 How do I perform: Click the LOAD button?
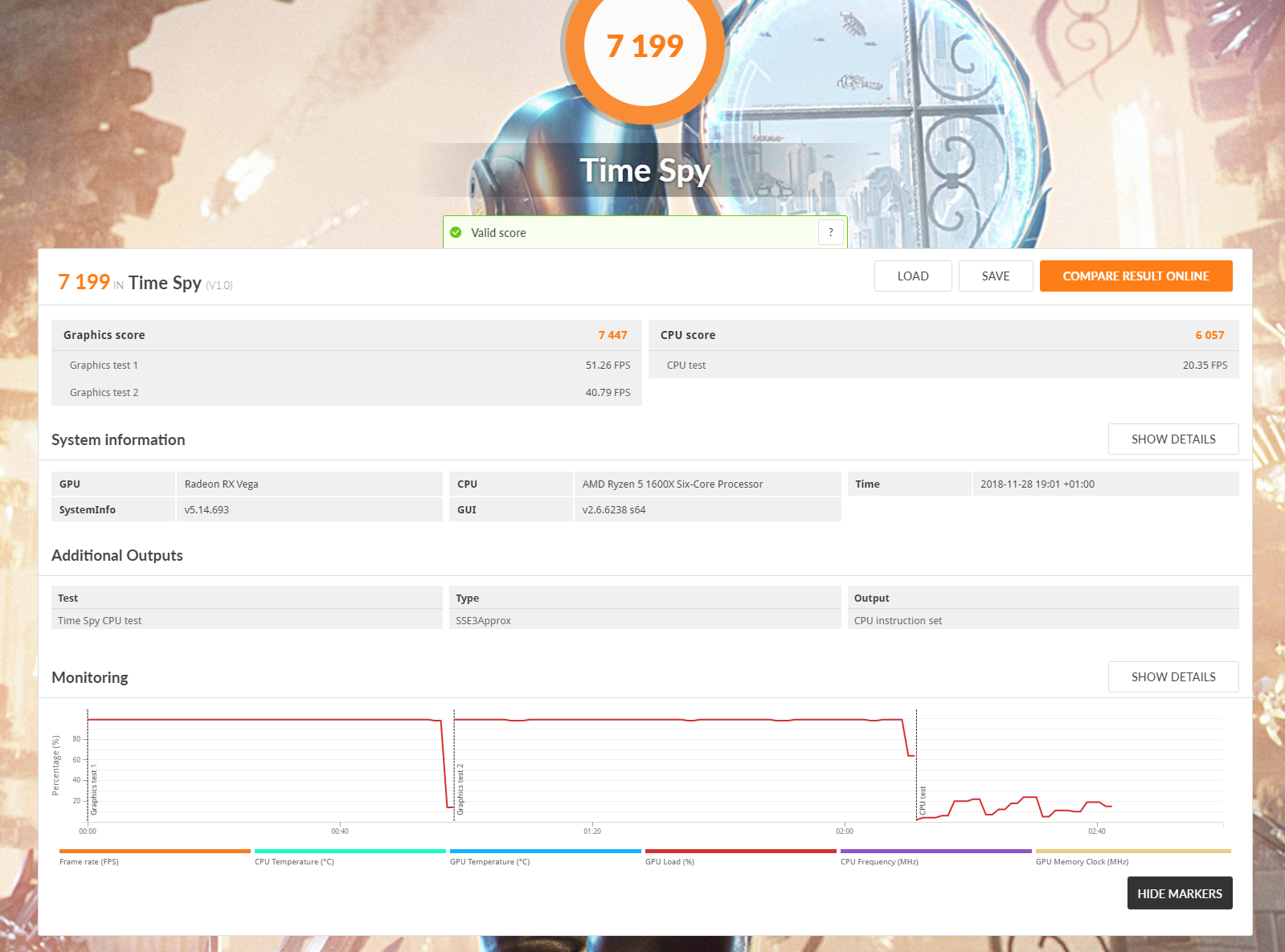coord(913,276)
